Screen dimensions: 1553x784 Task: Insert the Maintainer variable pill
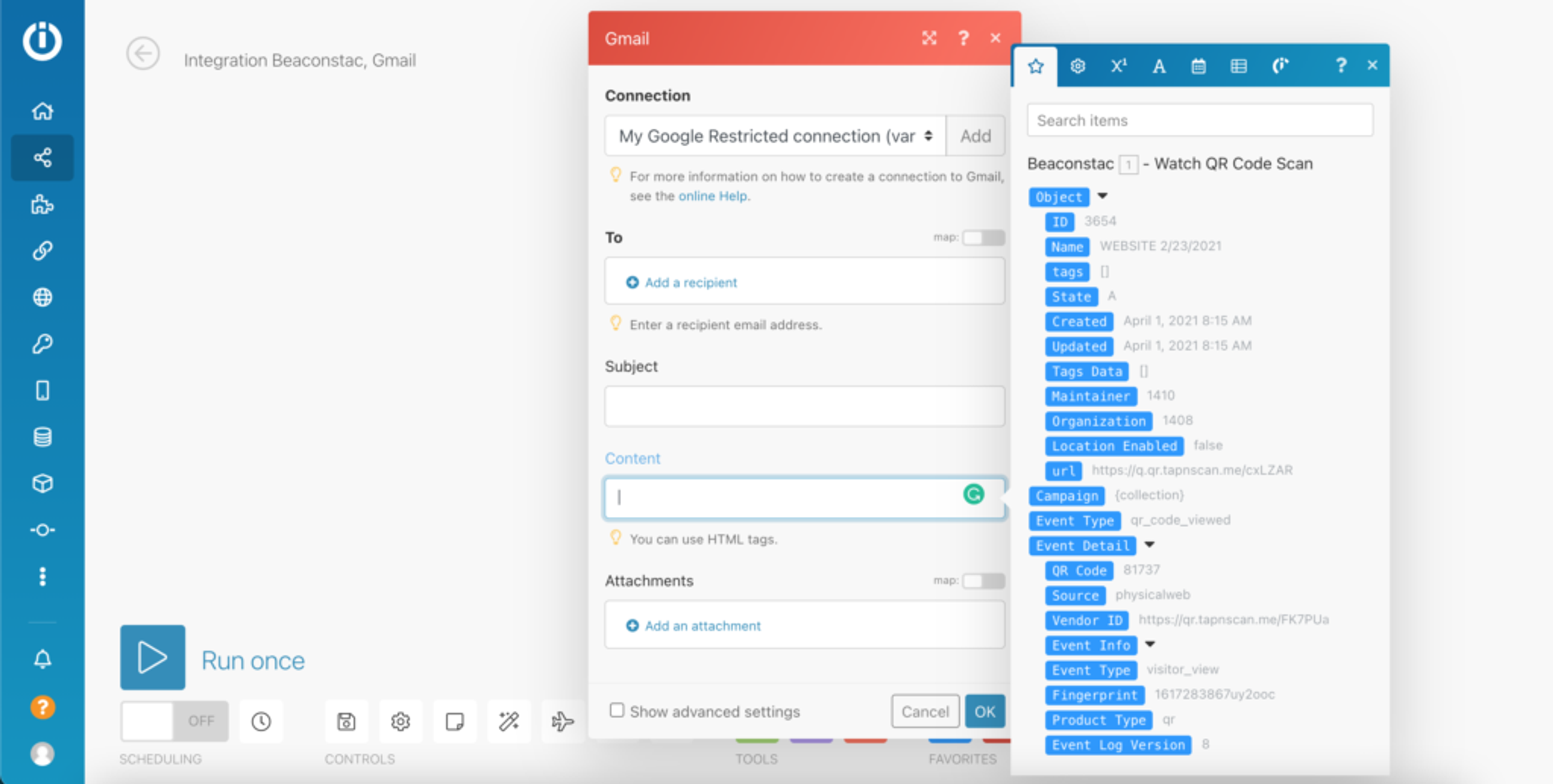coord(1091,397)
